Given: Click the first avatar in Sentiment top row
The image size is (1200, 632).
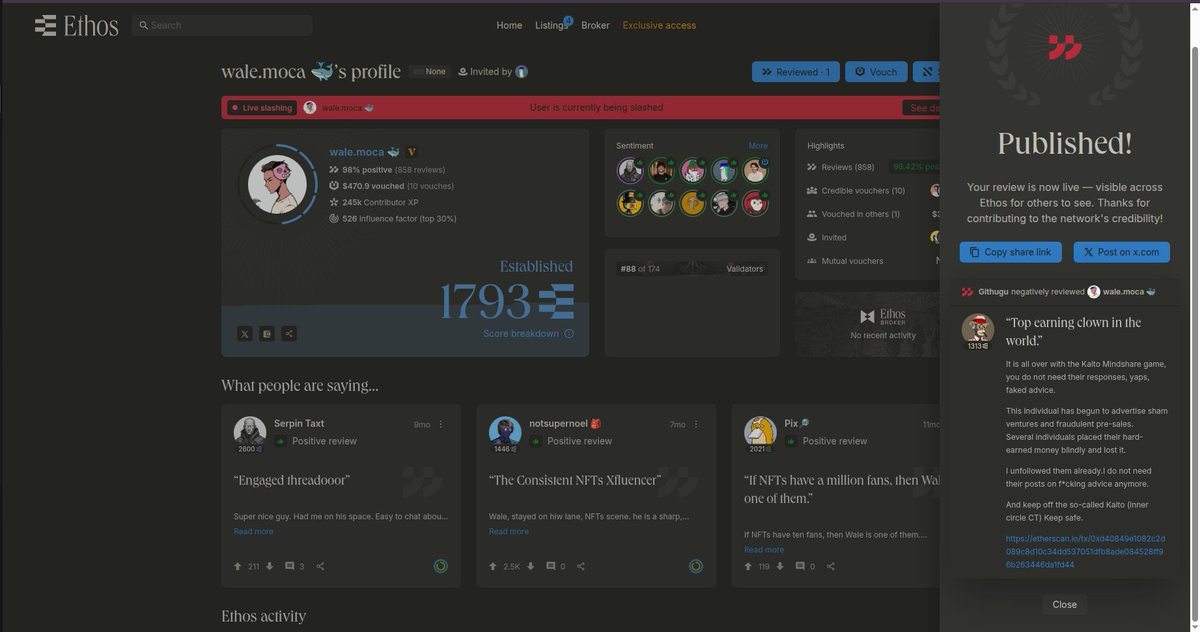Looking at the screenshot, I should 629,170.
